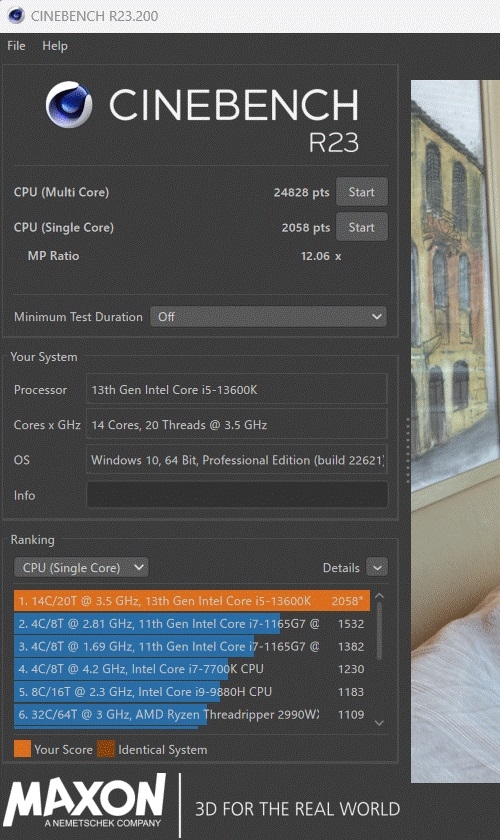500x840 pixels.
Task: Click the ranking list scroll down arrow
Action: pyautogui.click(x=379, y=723)
